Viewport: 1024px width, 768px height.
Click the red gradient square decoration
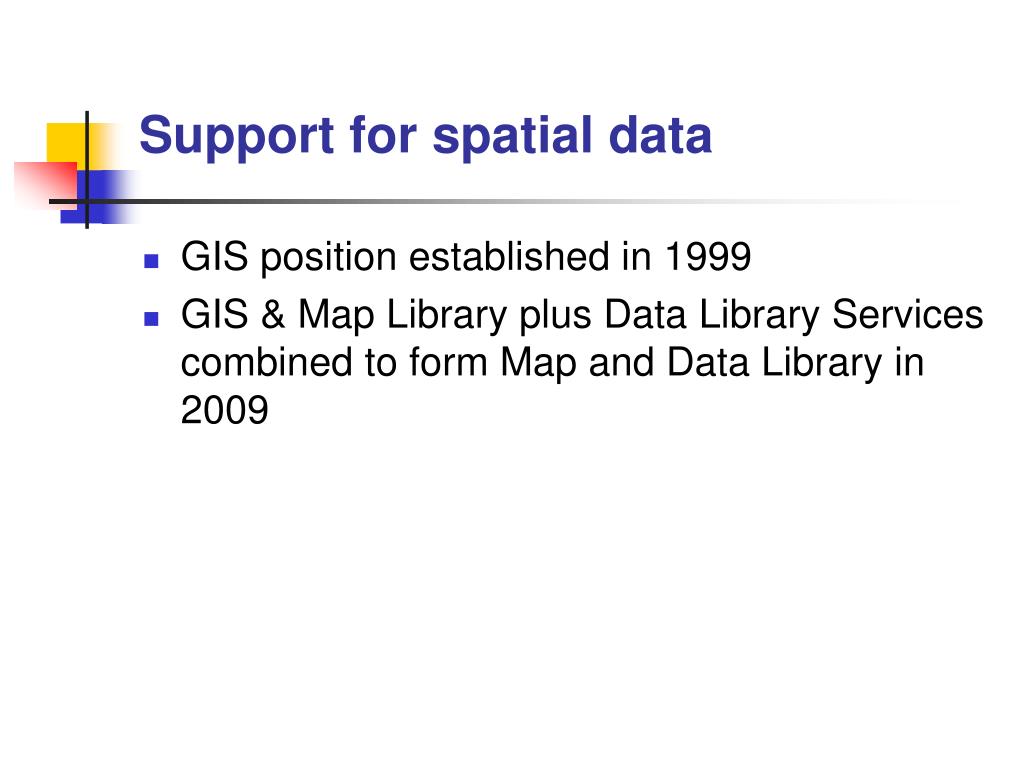pos(46,184)
